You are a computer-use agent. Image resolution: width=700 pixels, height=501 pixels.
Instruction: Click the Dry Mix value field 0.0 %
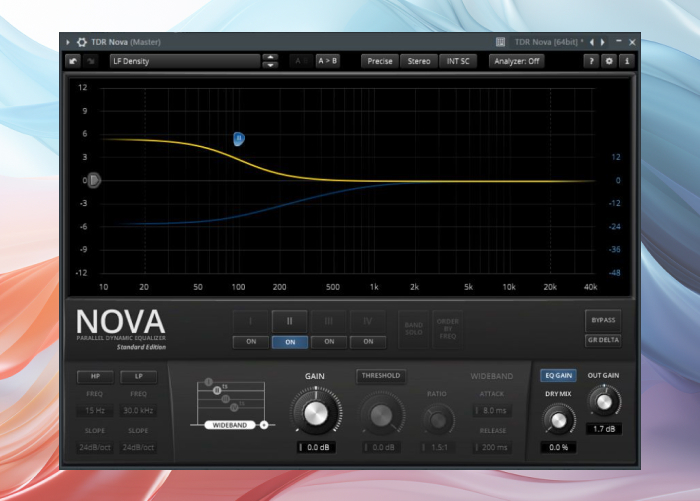click(558, 447)
